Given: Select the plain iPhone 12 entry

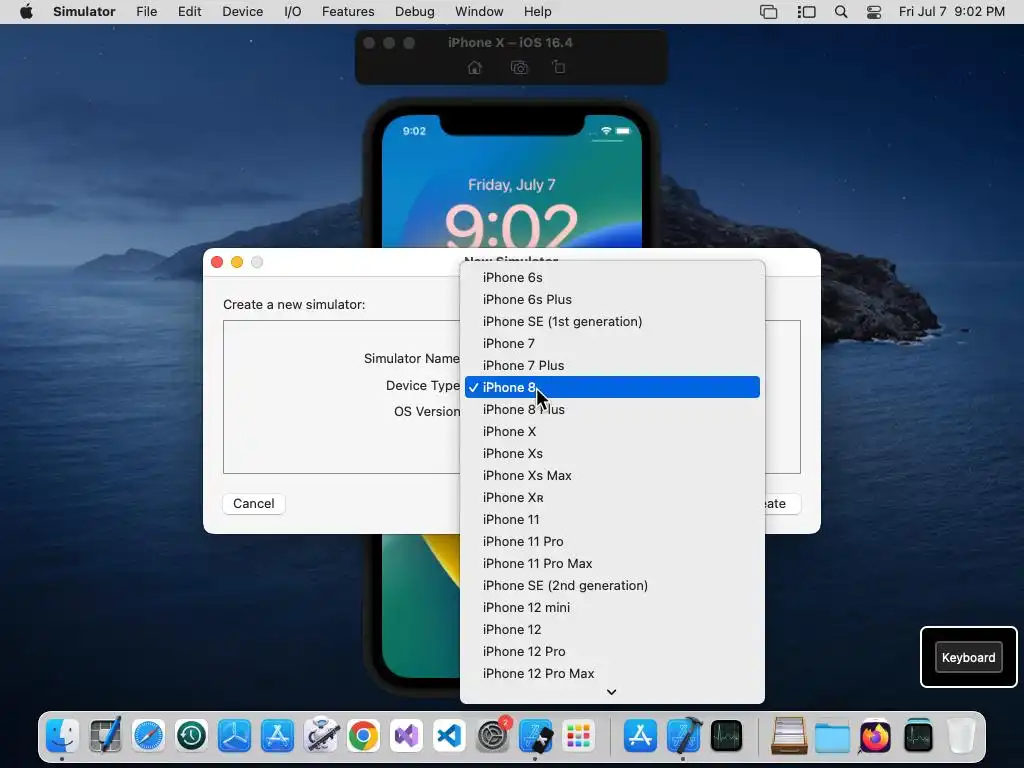Looking at the screenshot, I should coord(612,630).
